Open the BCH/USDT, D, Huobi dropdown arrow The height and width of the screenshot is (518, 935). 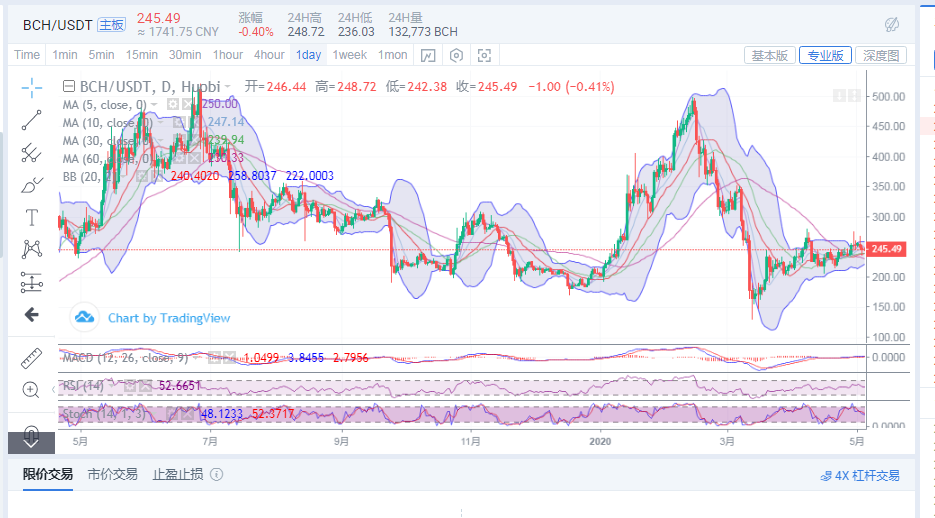pyautogui.click(x=227, y=87)
